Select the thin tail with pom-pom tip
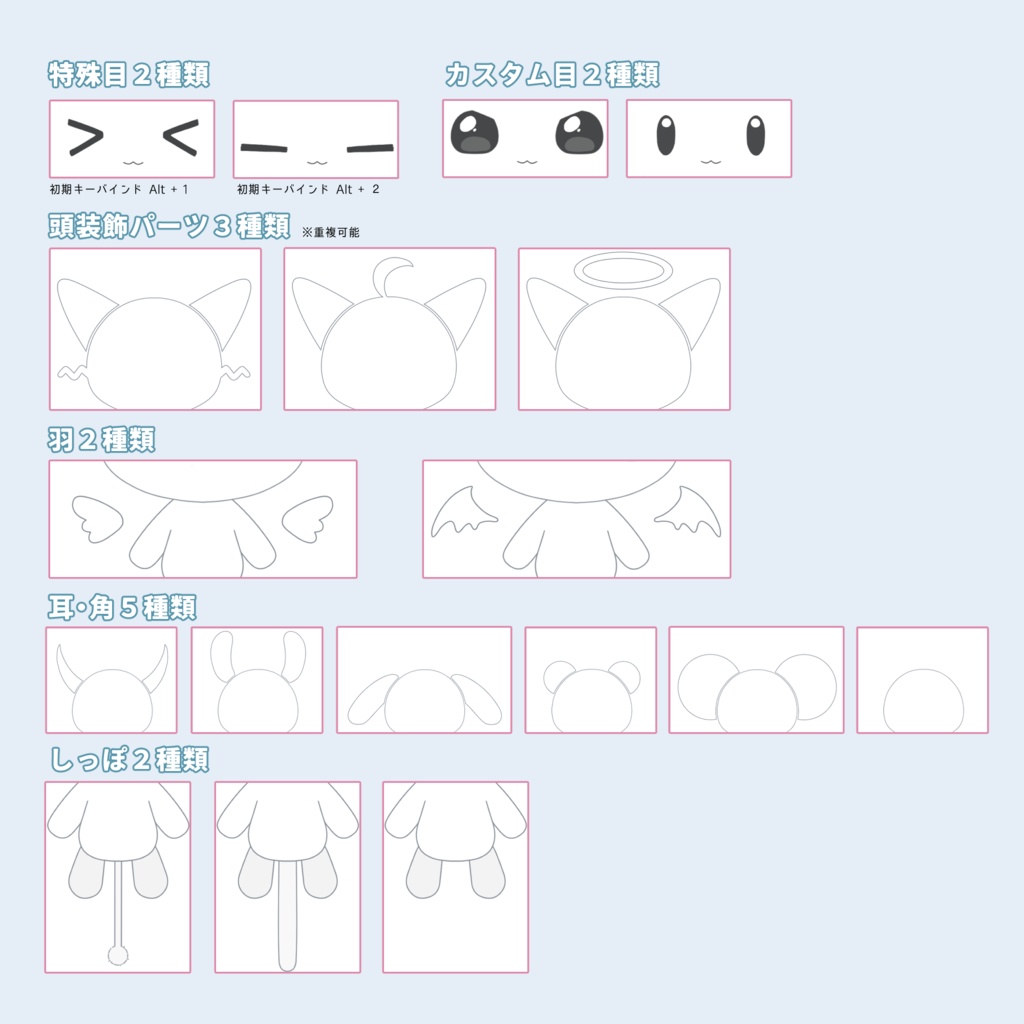This screenshot has height=1024, width=1024. click(118, 877)
